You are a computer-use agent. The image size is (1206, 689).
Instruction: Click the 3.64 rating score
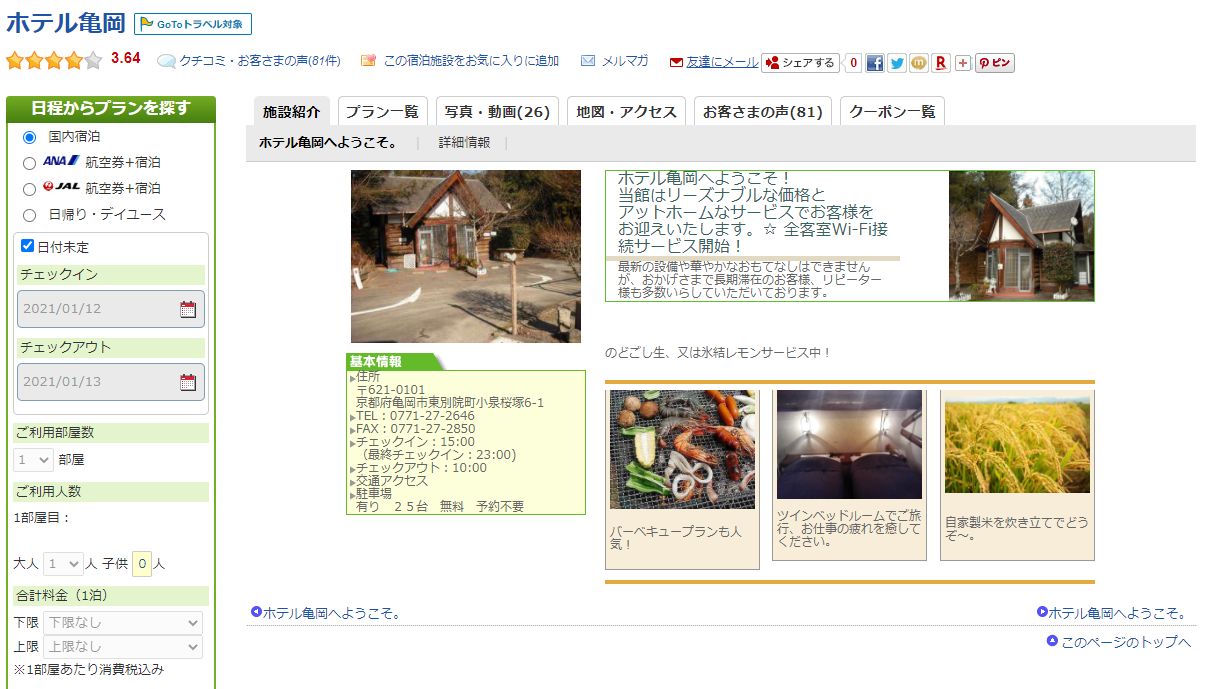point(126,58)
